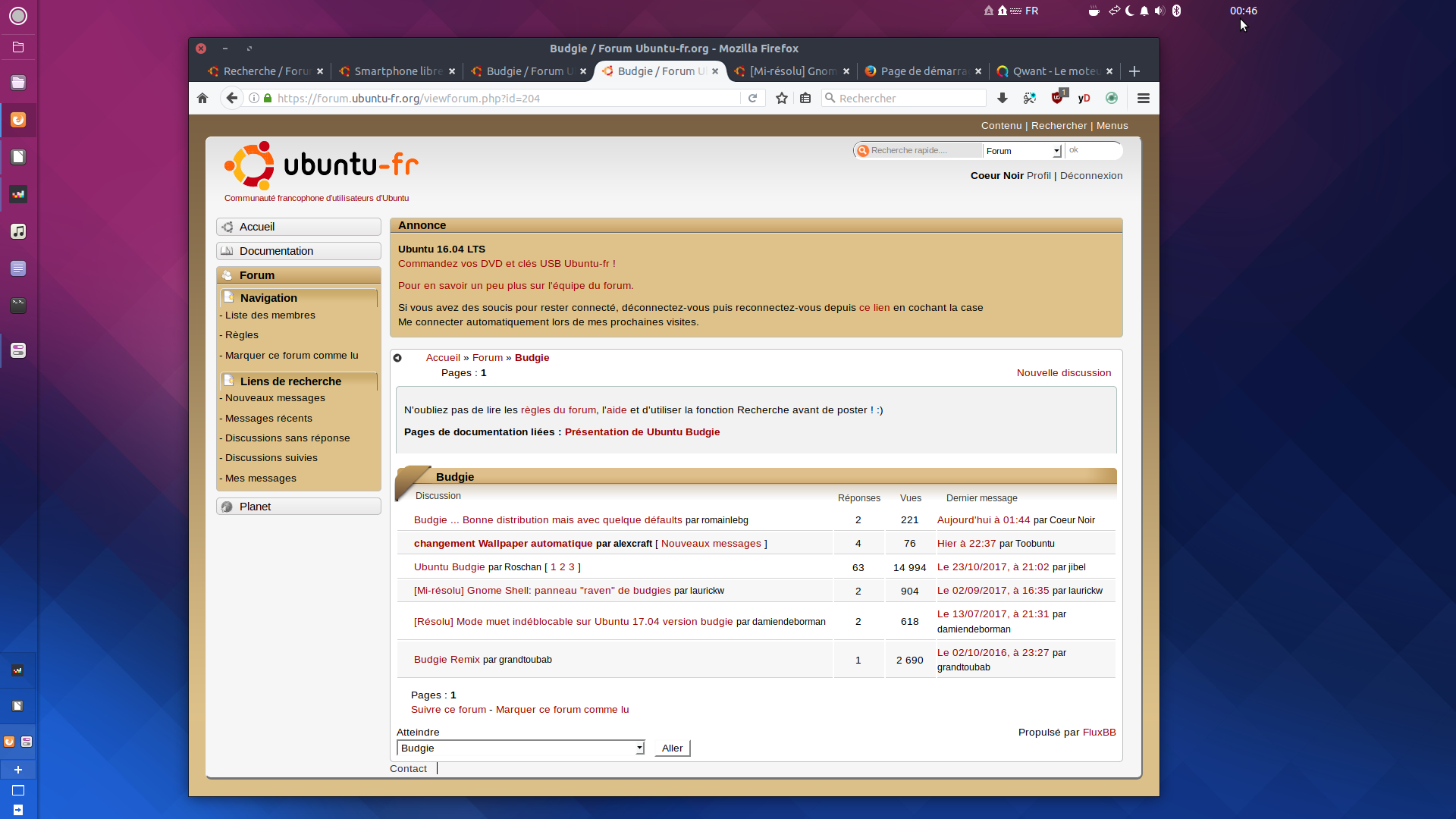Expand the Atteindre Budgie forum dropdown

520,748
